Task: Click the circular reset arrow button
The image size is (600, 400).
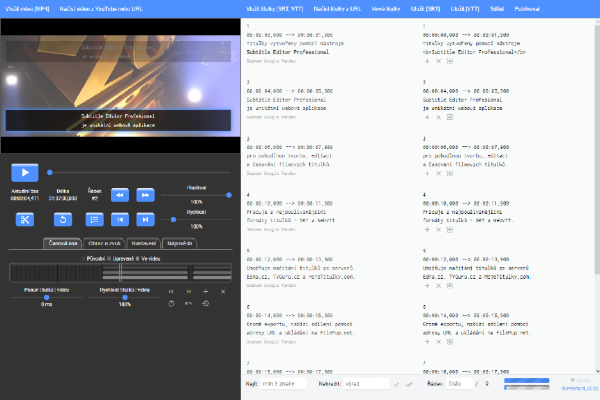Action: point(62,219)
